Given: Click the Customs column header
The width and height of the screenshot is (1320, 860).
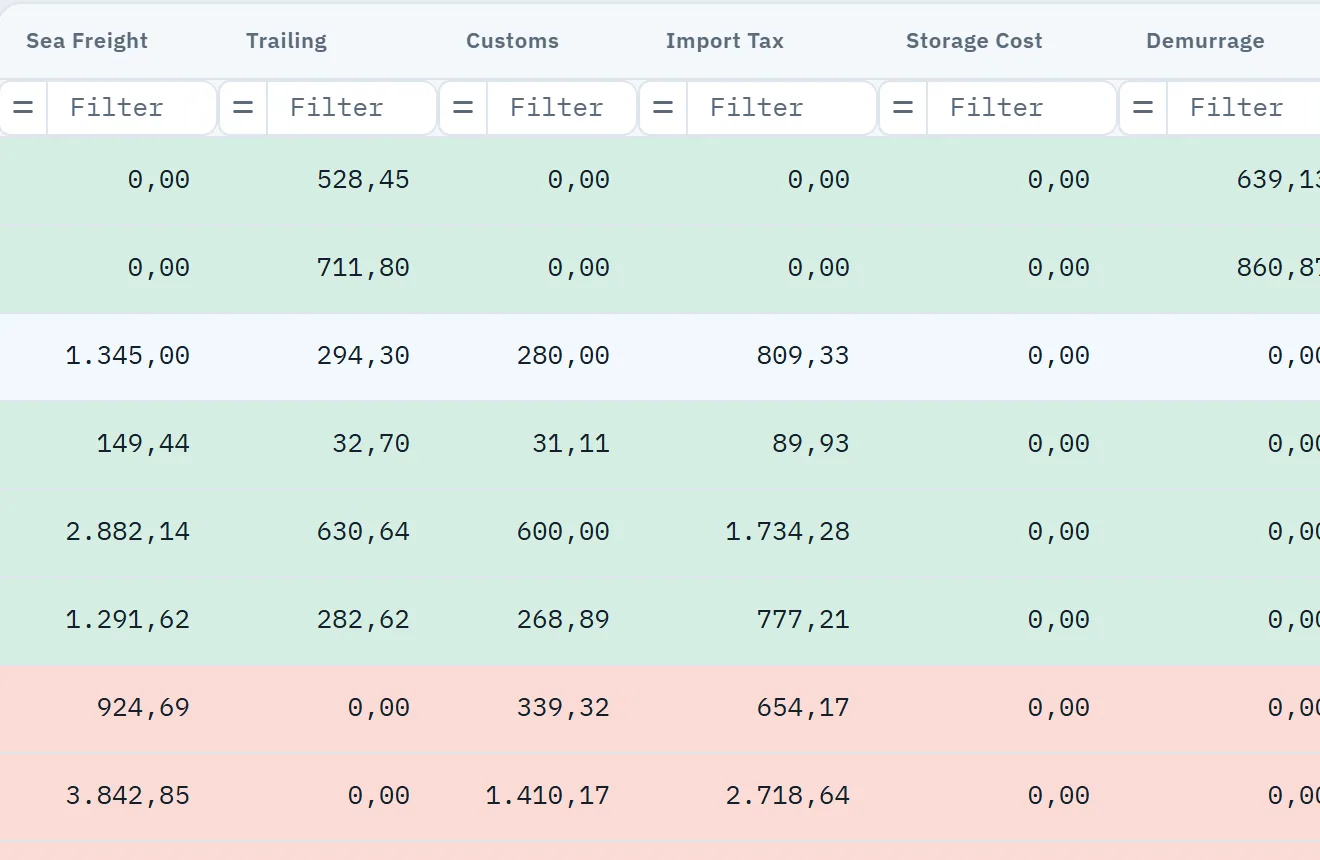Looking at the screenshot, I should point(512,41).
